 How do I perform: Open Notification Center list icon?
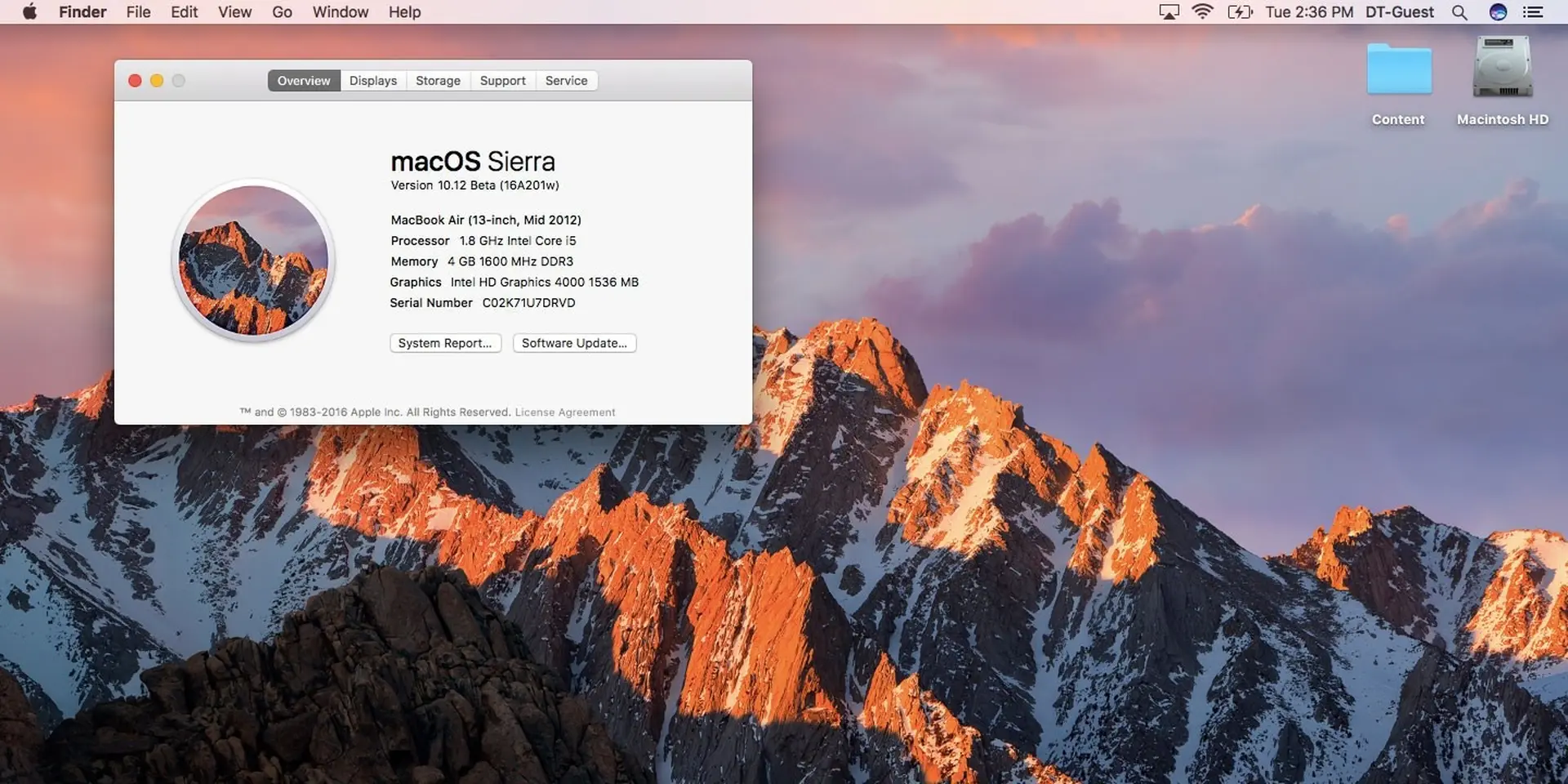point(1533,12)
